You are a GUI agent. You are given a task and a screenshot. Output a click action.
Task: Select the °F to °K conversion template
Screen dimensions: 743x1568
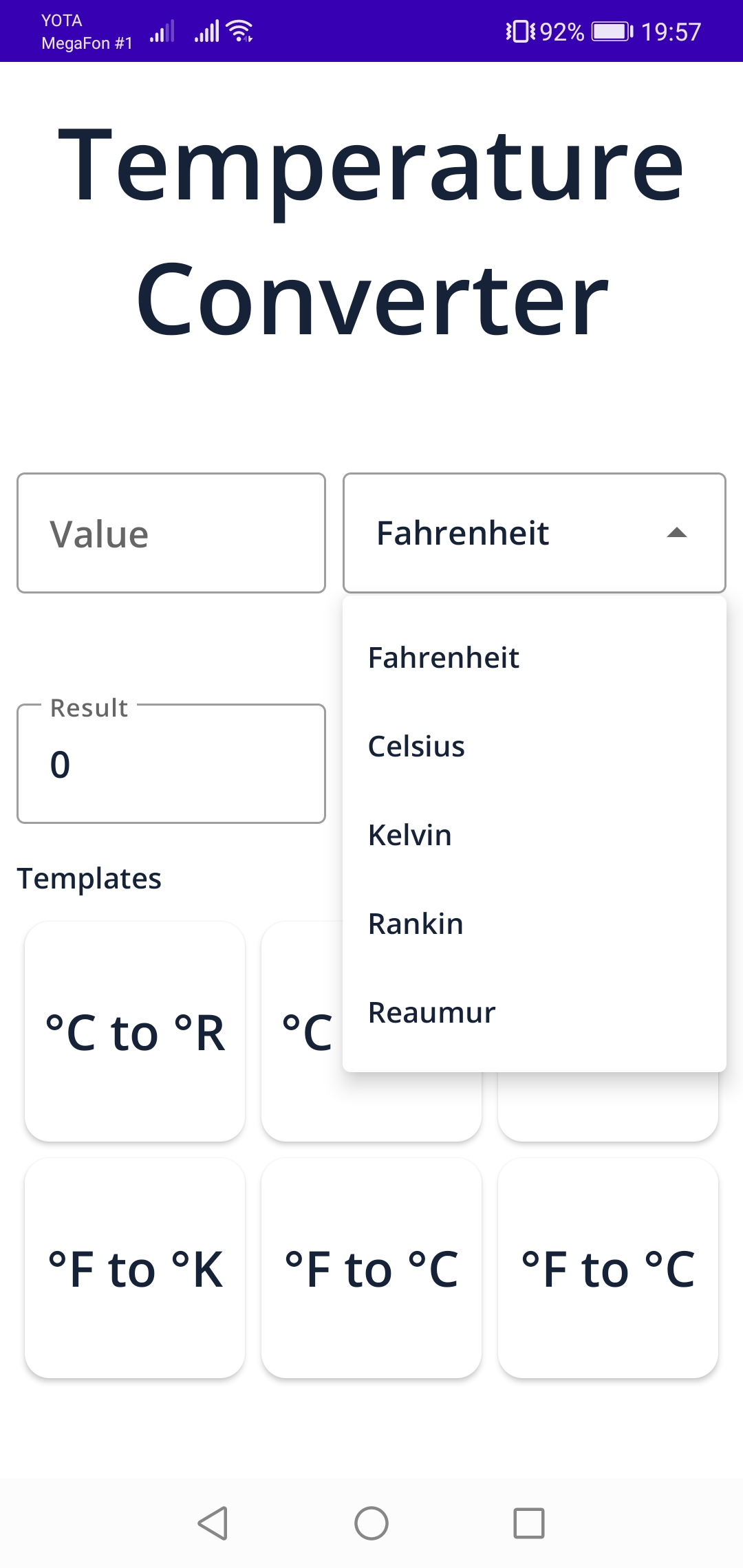tap(135, 1267)
